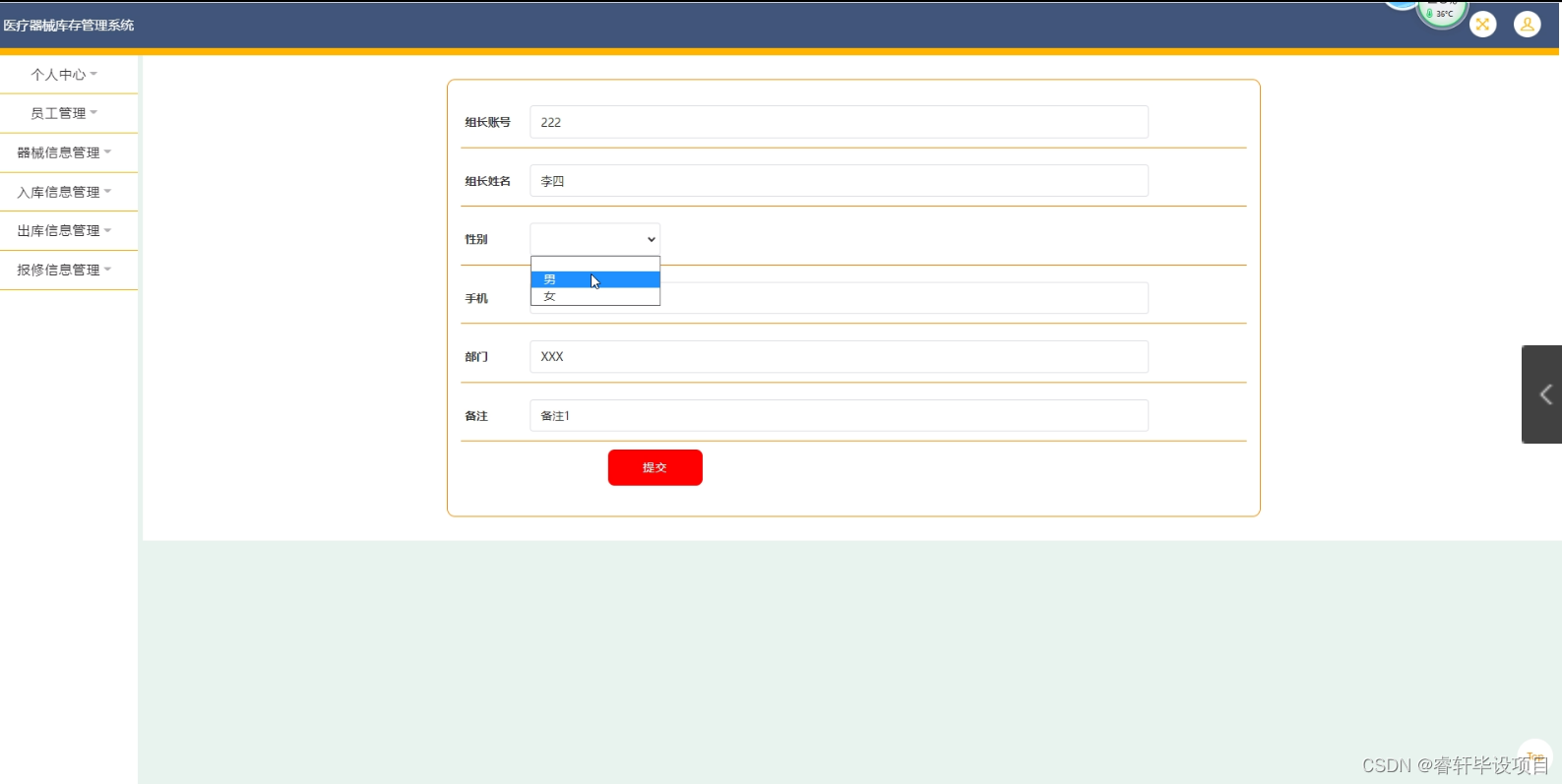Image resolution: width=1562 pixels, height=784 pixels.
Task: Click the yellow cross icon in header
Action: 1482,24
